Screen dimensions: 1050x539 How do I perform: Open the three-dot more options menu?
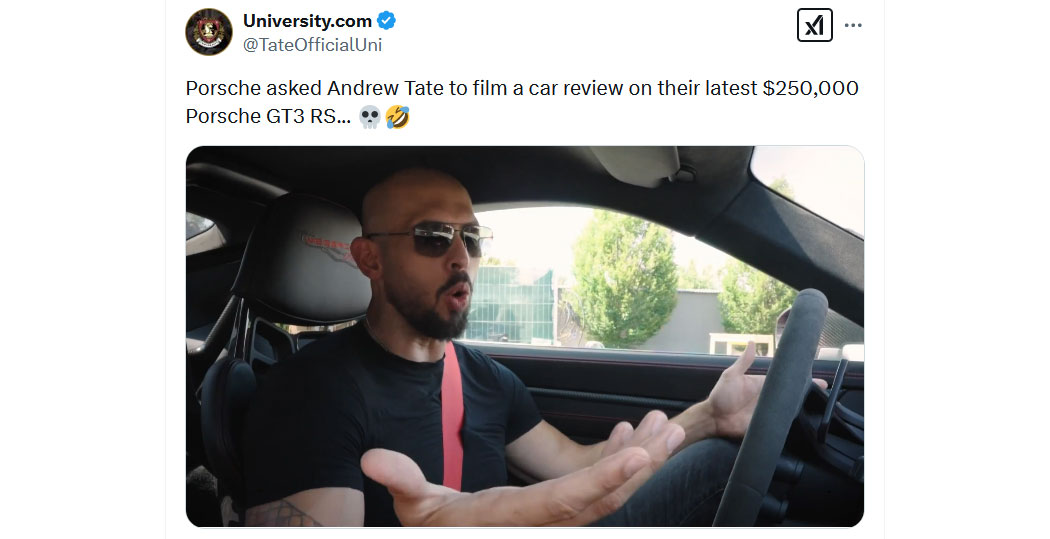(853, 25)
